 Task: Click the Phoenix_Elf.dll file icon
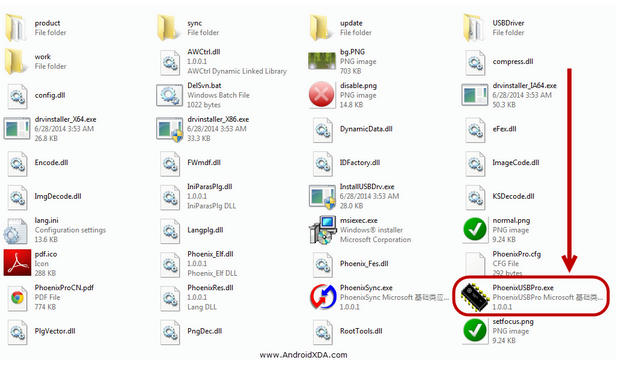[170, 264]
